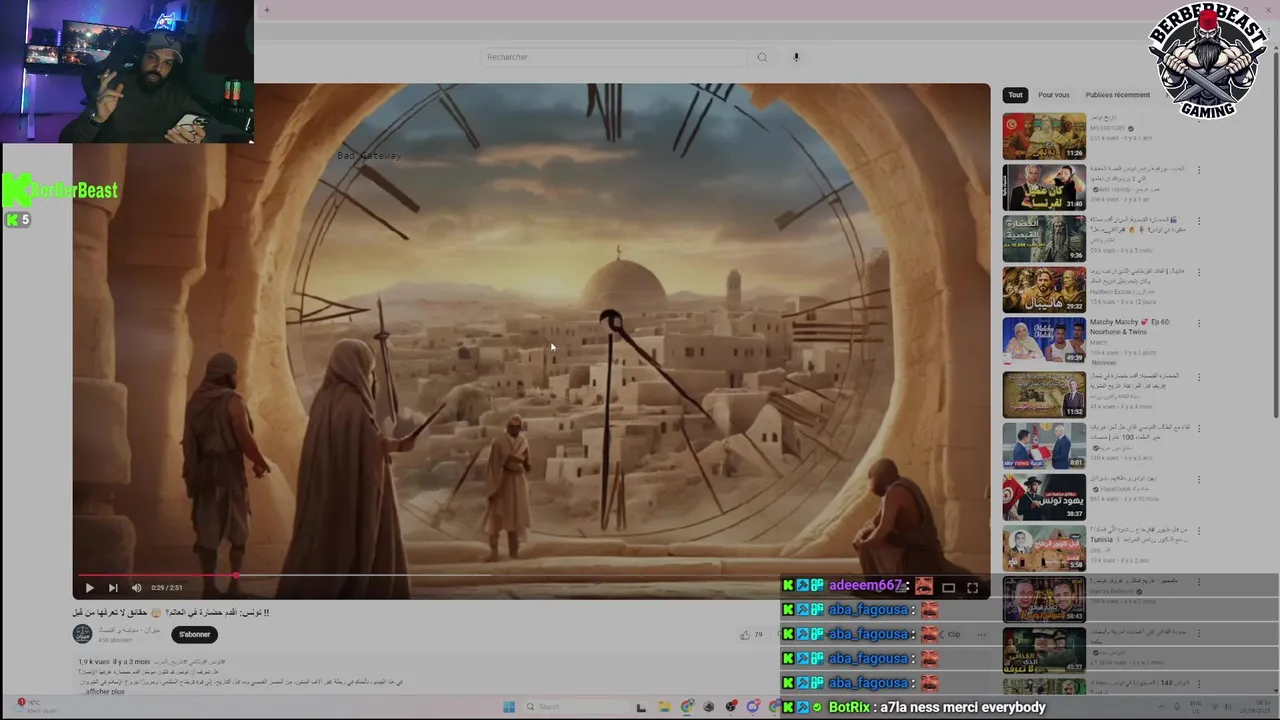Open the Matchy Matchy Ep 60 video title
1280x720 pixels.
pos(1130,327)
